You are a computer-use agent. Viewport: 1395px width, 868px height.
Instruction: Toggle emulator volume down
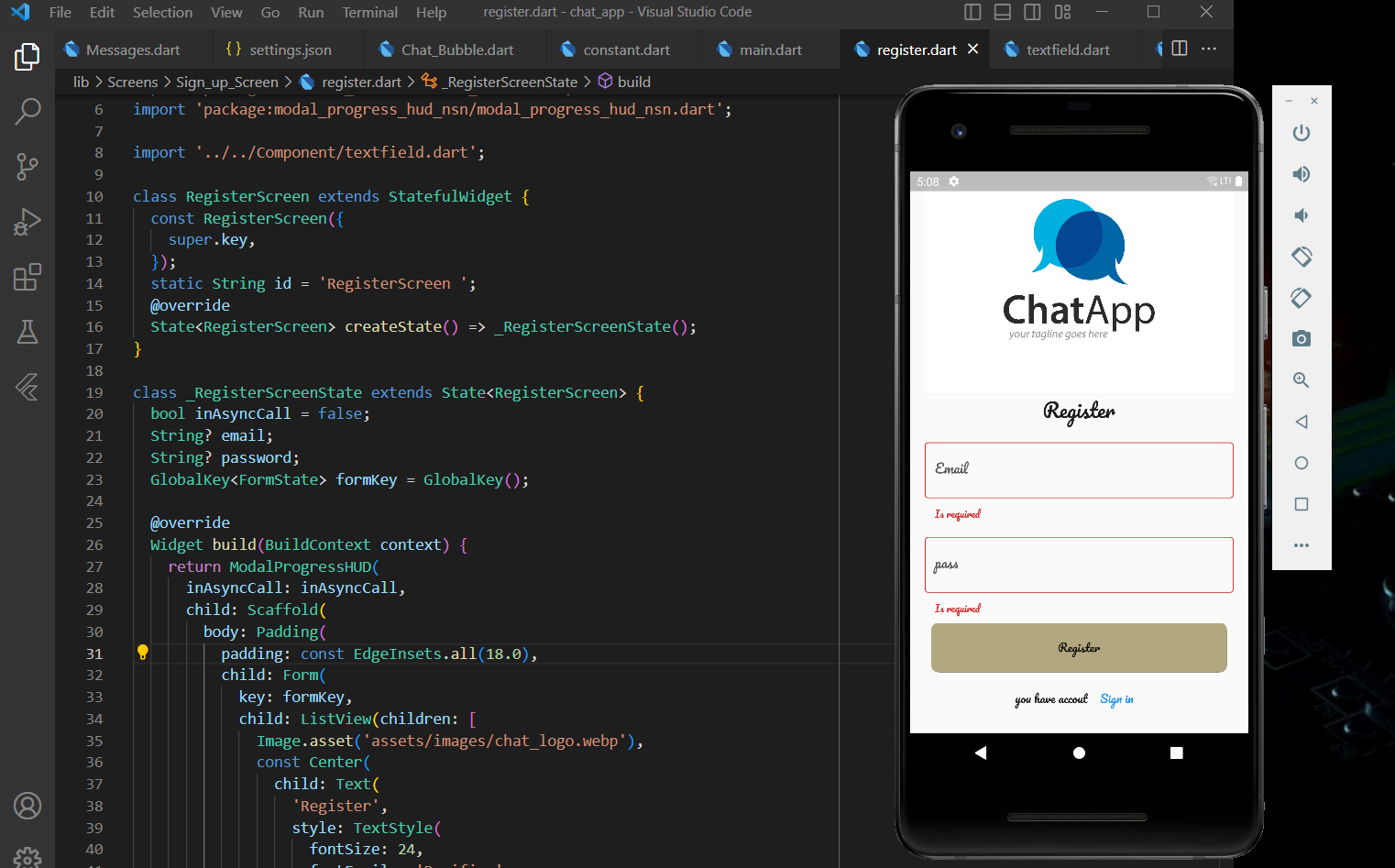pyautogui.click(x=1301, y=215)
